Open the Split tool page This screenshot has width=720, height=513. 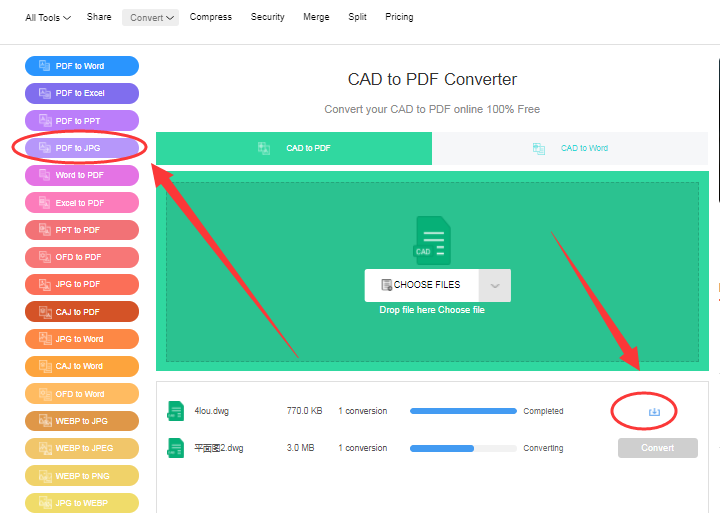click(357, 17)
